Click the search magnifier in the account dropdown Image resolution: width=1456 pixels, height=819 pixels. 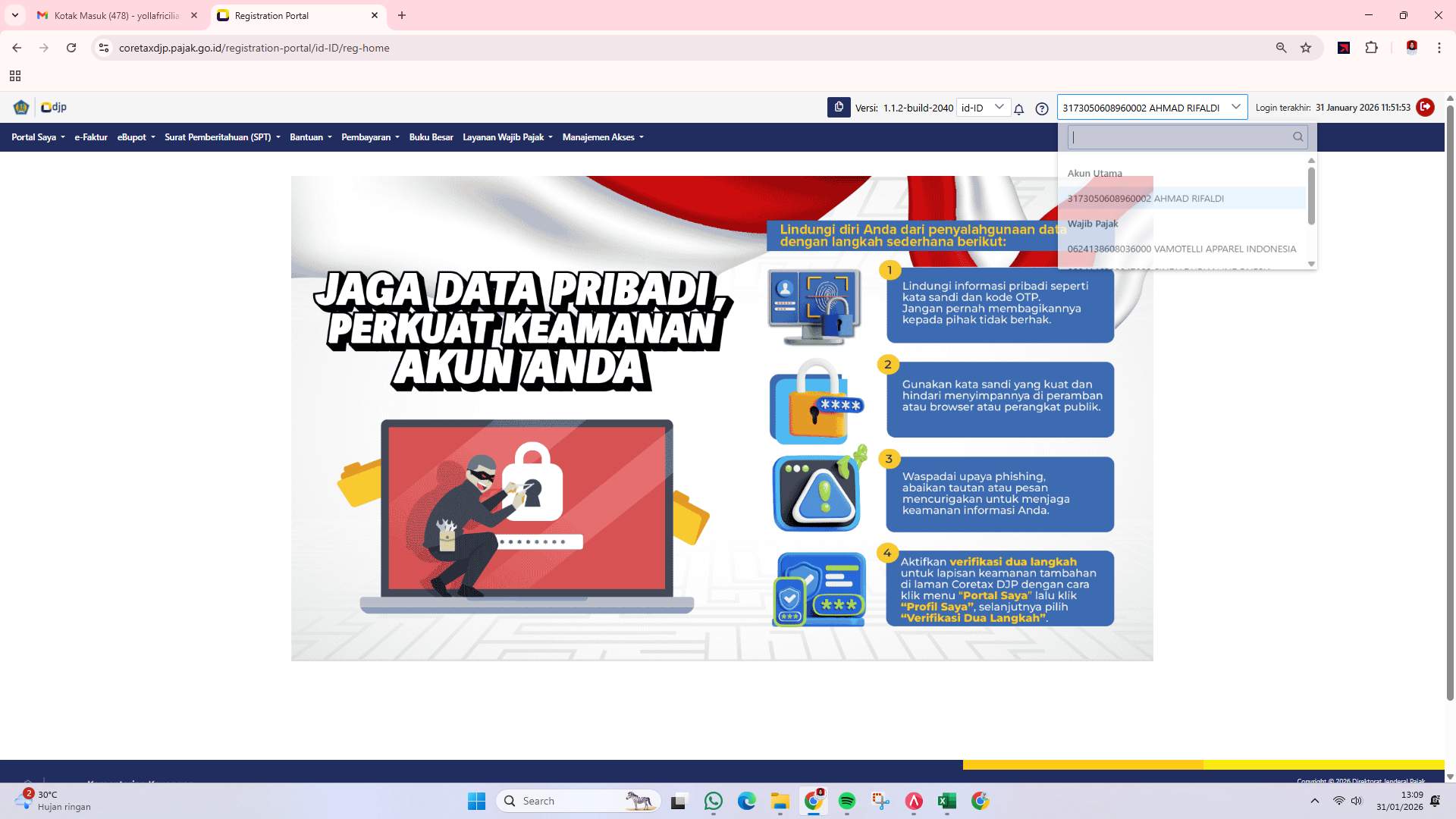point(1298,137)
